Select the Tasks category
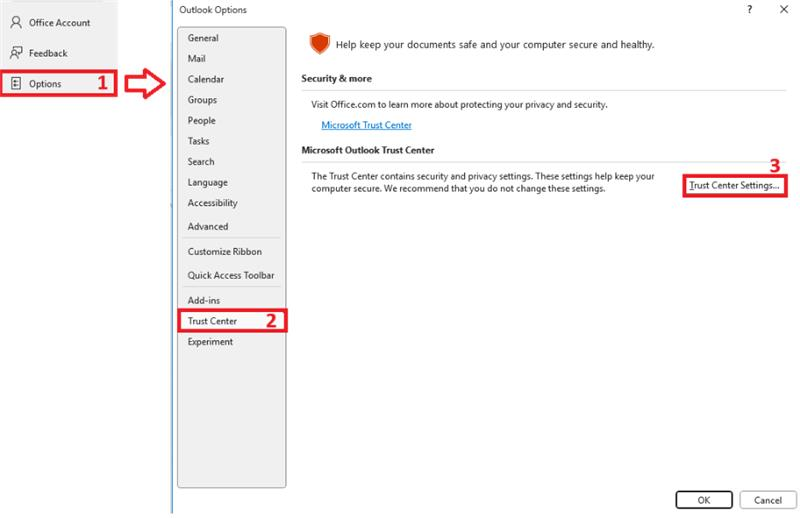The image size is (800, 518). tap(232, 141)
